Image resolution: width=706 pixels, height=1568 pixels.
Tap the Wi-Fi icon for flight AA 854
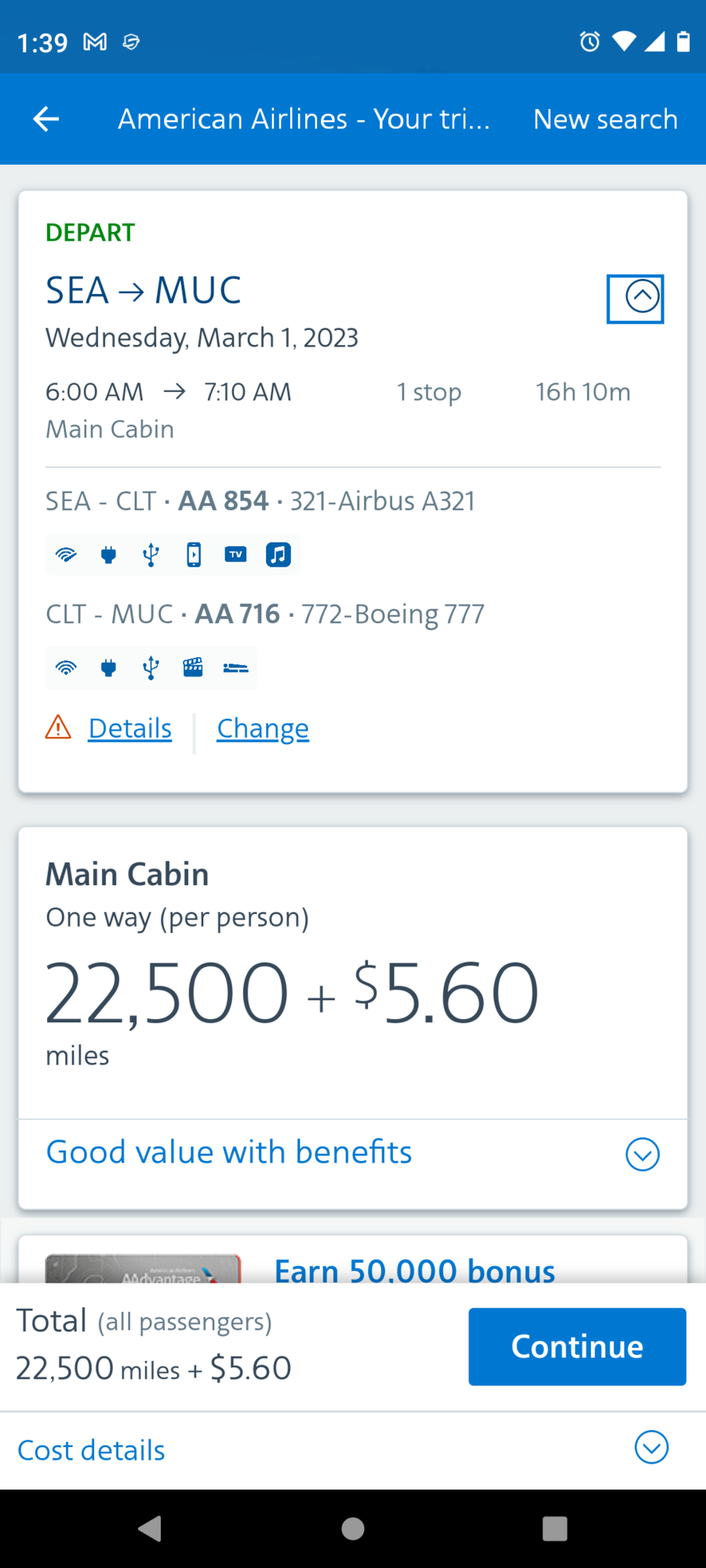[x=67, y=555]
